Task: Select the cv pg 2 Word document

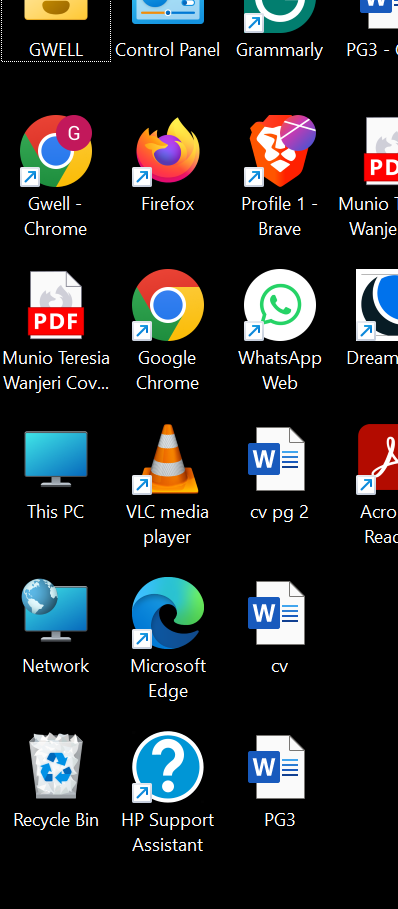Action: click(x=276, y=459)
